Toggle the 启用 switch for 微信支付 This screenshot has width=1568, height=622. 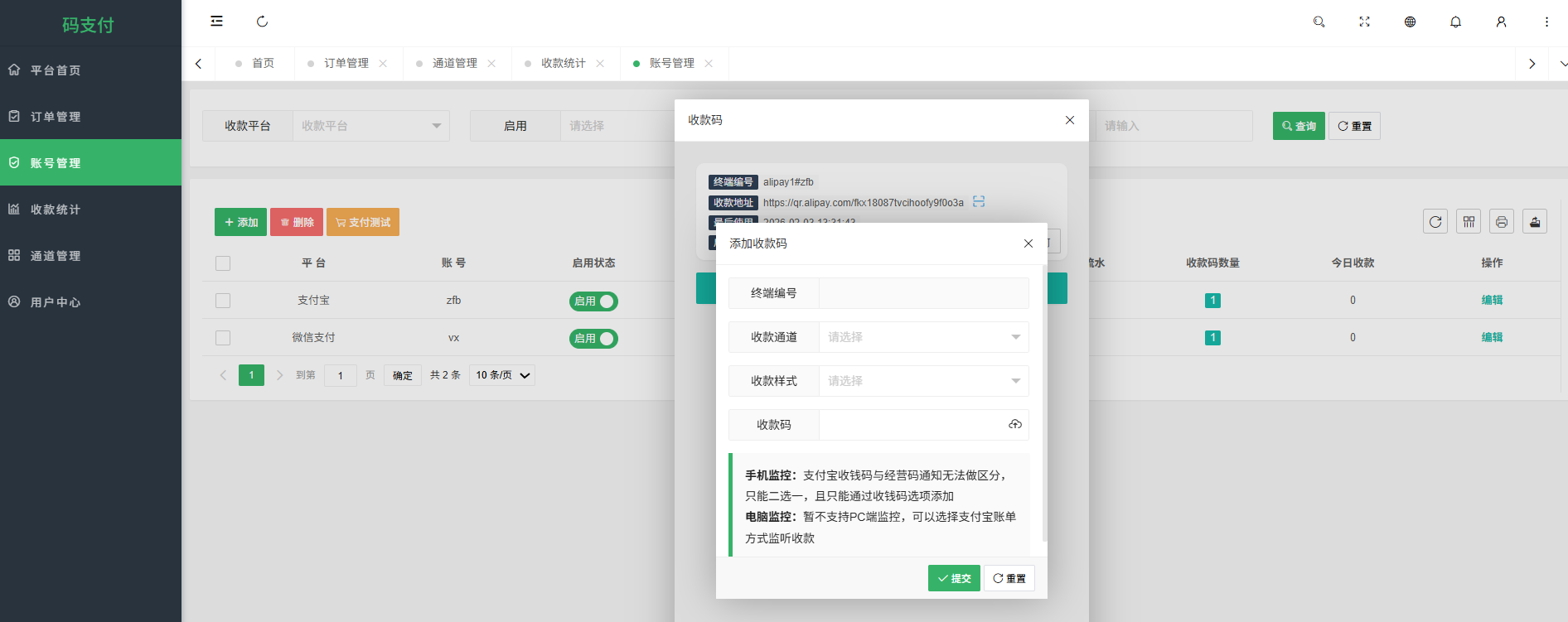click(x=593, y=339)
